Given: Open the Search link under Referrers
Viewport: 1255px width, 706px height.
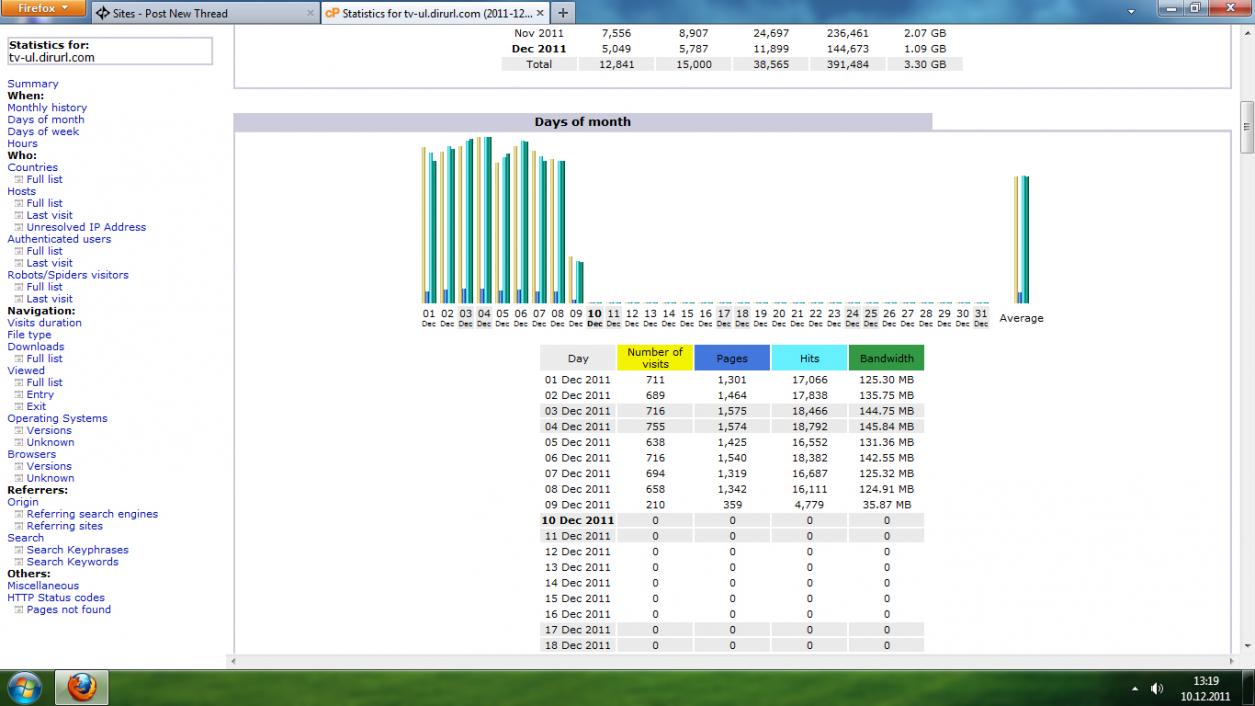Looking at the screenshot, I should pyautogui.click(x=26, y=540).
